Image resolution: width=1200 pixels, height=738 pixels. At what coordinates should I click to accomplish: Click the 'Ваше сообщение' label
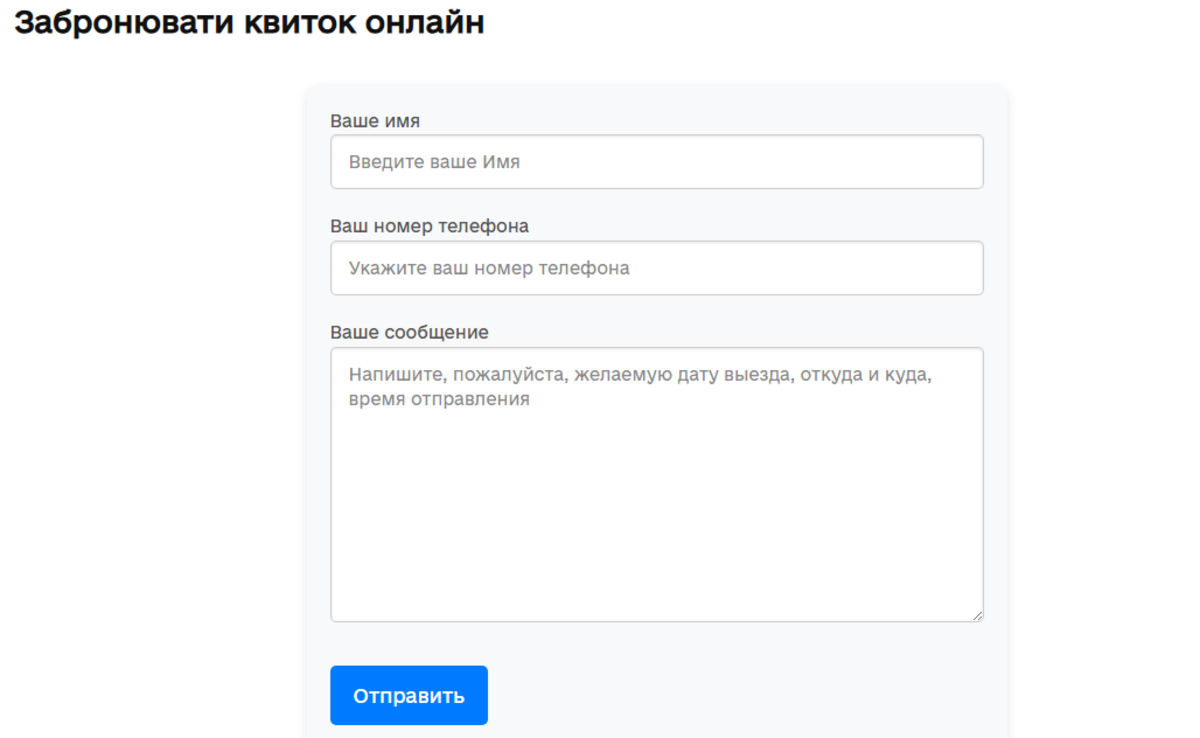pos(409,332)
